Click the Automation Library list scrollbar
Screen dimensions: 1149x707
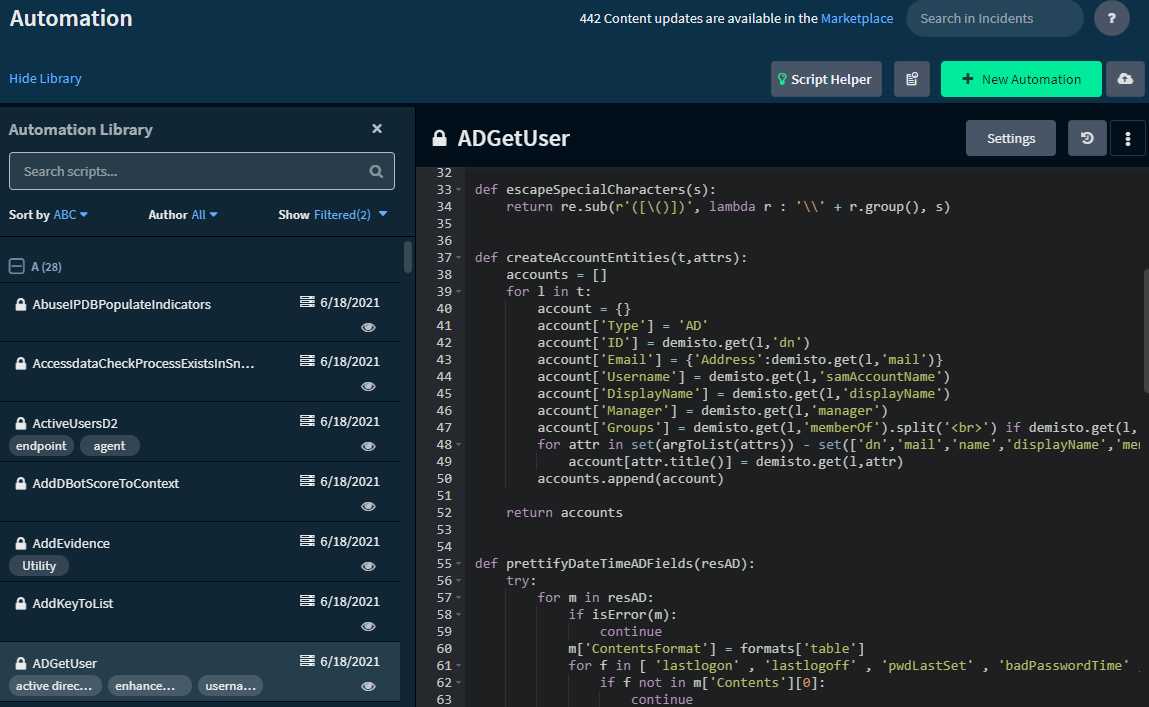coord(407,257)
